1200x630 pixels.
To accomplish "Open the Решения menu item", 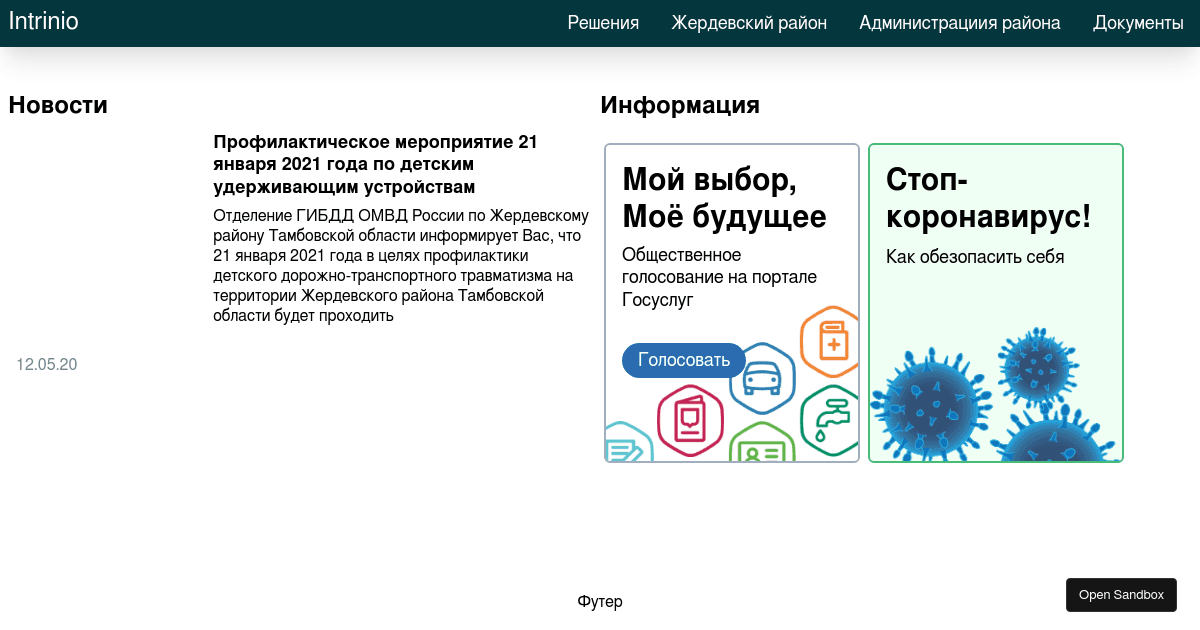I will [x=603, y=23].
